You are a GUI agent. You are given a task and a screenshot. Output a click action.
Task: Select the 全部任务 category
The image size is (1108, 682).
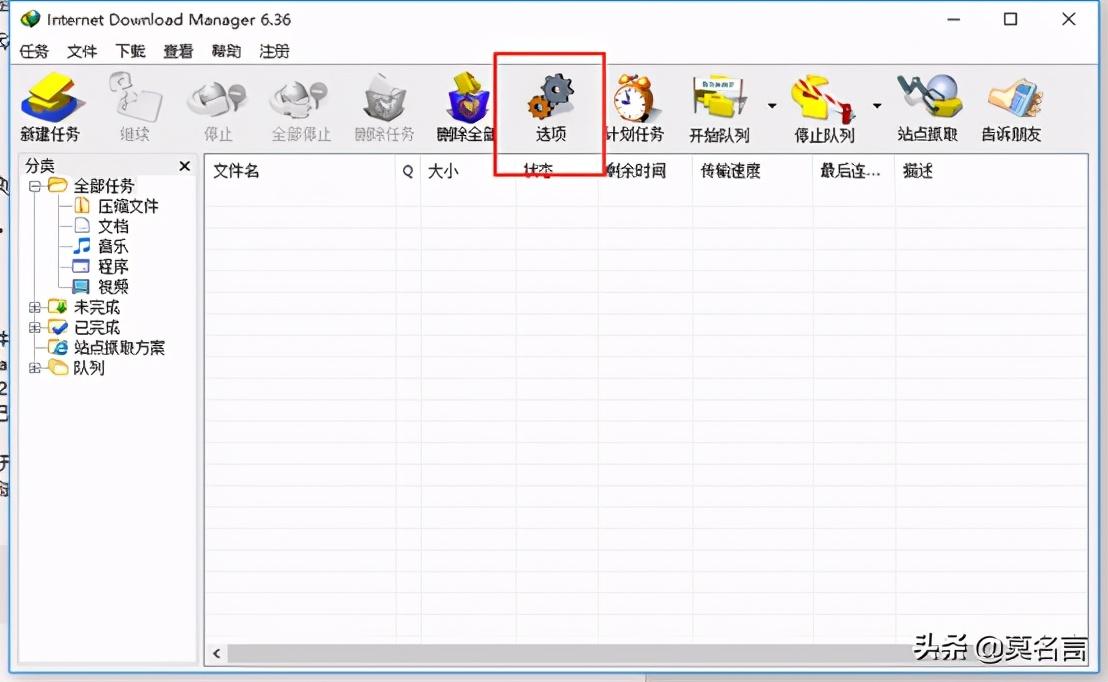[103, 186]
